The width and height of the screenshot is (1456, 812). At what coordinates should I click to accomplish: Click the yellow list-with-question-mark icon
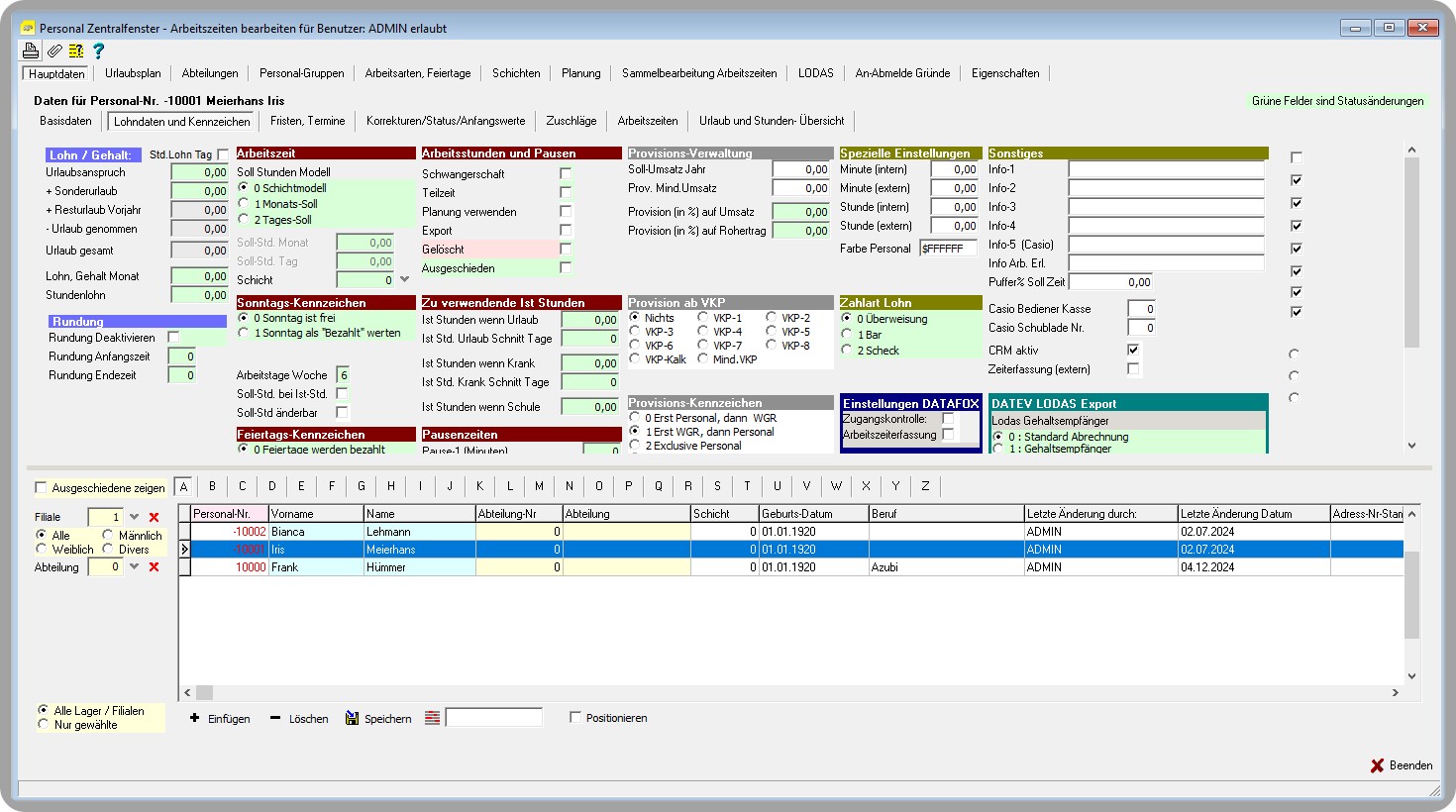(x=76, y=51)
